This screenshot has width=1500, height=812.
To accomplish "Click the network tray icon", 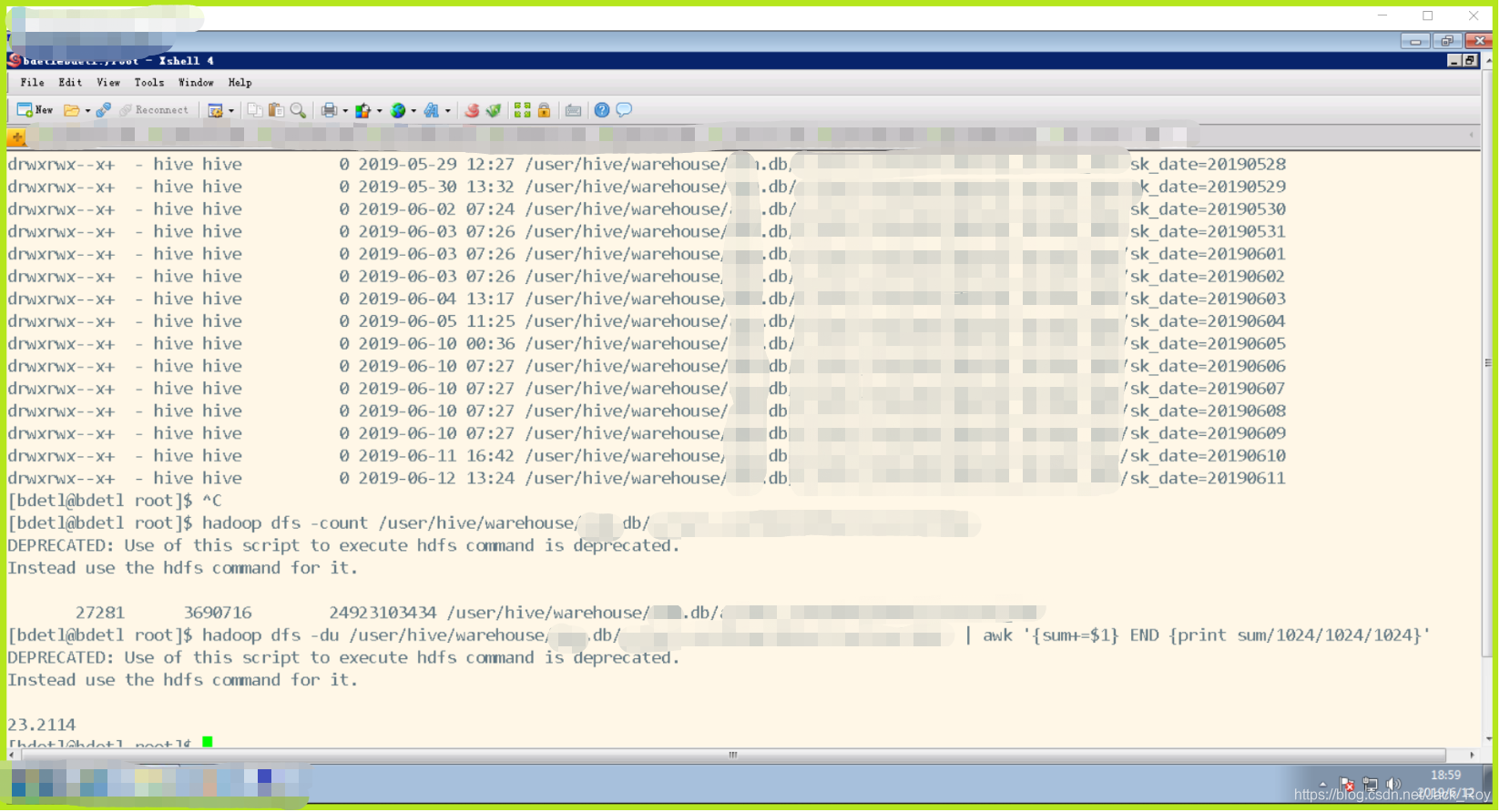I will 1370,784.
